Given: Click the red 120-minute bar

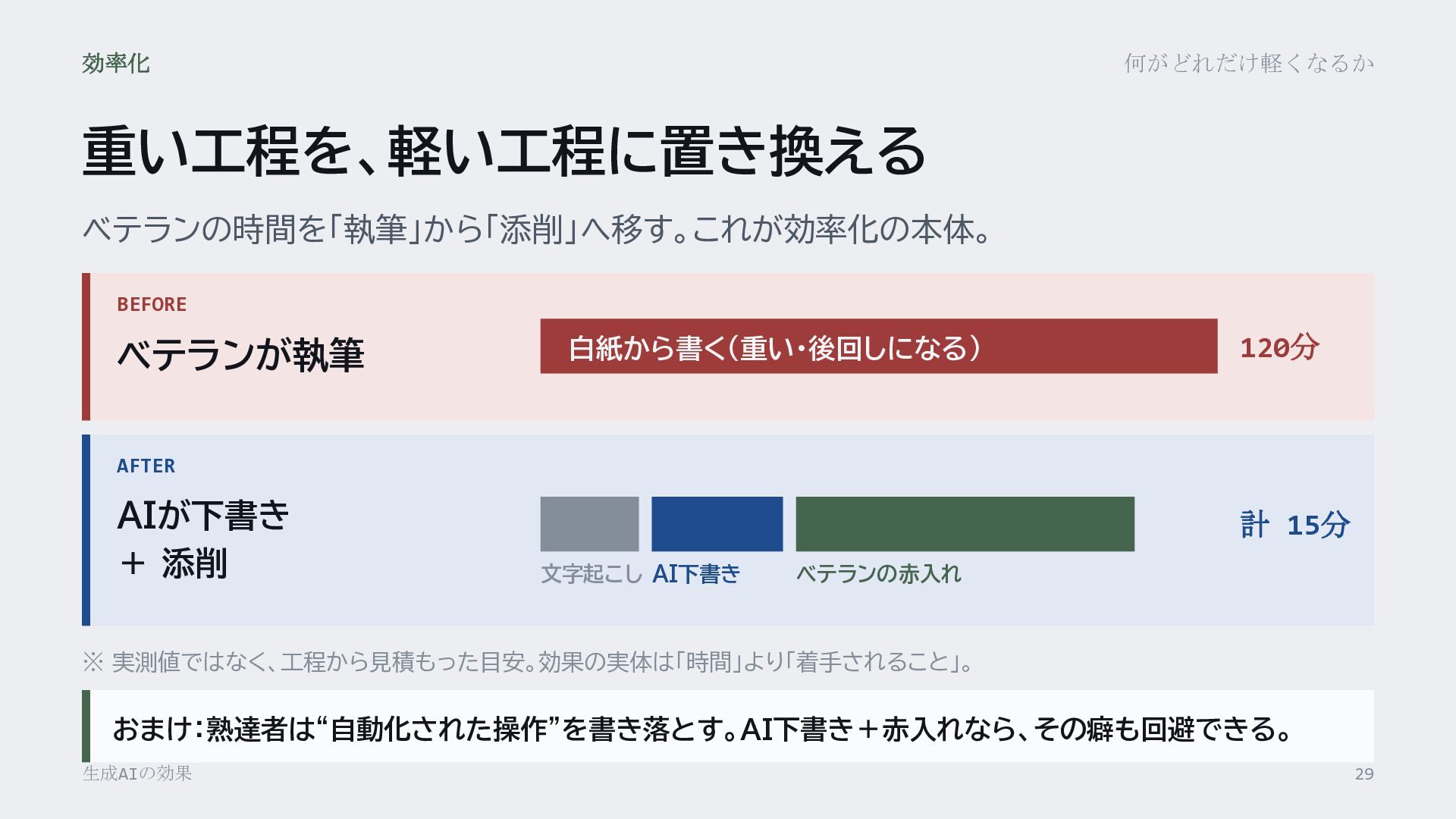Looking at the screenshot, I should tap(878, 346).
